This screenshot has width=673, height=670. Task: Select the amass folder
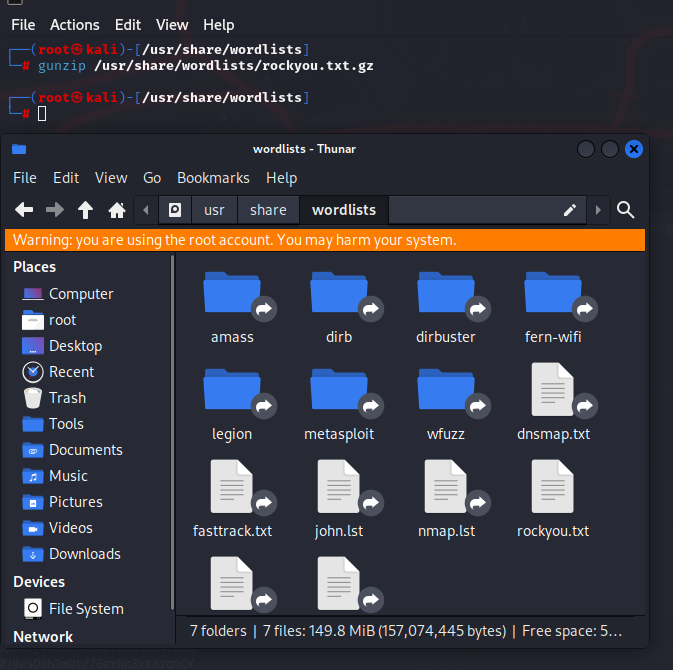coord(232,308)
